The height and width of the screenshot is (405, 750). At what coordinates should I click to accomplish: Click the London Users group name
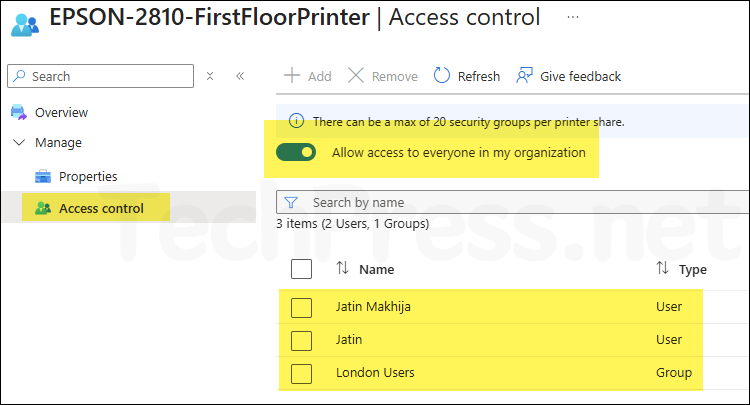(375, 372)
